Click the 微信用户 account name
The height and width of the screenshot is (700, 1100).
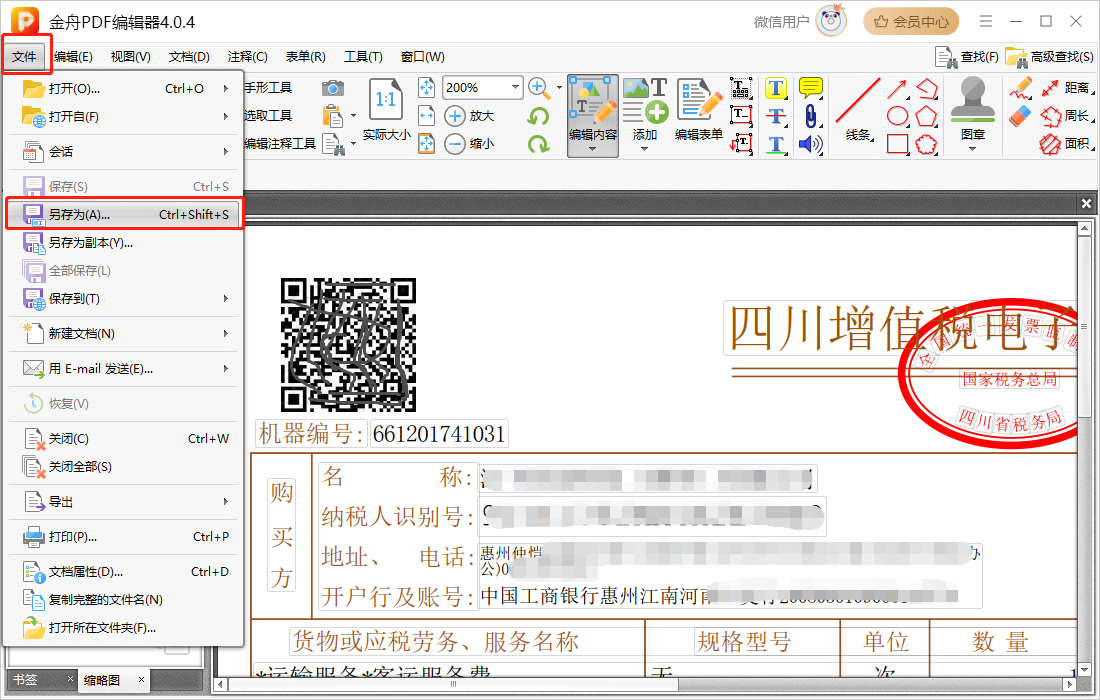782,22
